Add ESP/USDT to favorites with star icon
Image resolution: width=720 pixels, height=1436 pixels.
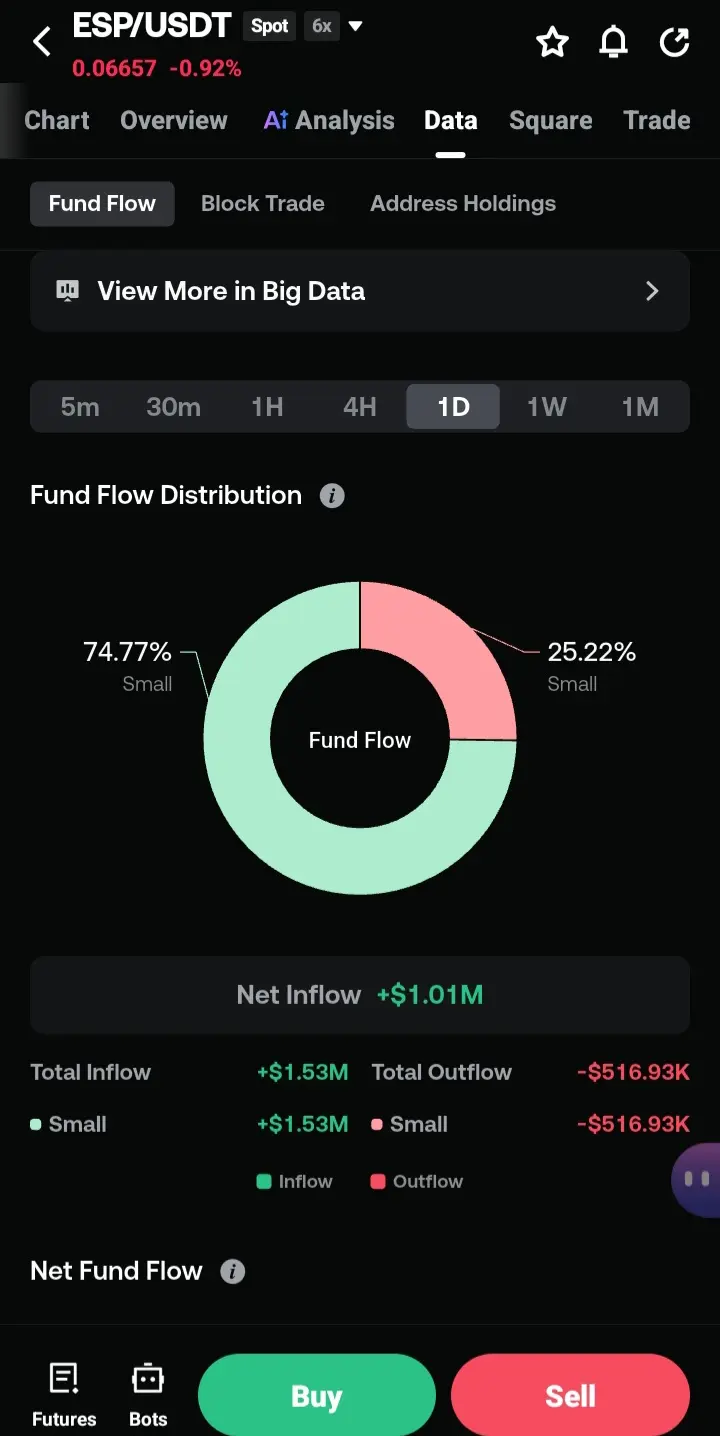point(552,42)
